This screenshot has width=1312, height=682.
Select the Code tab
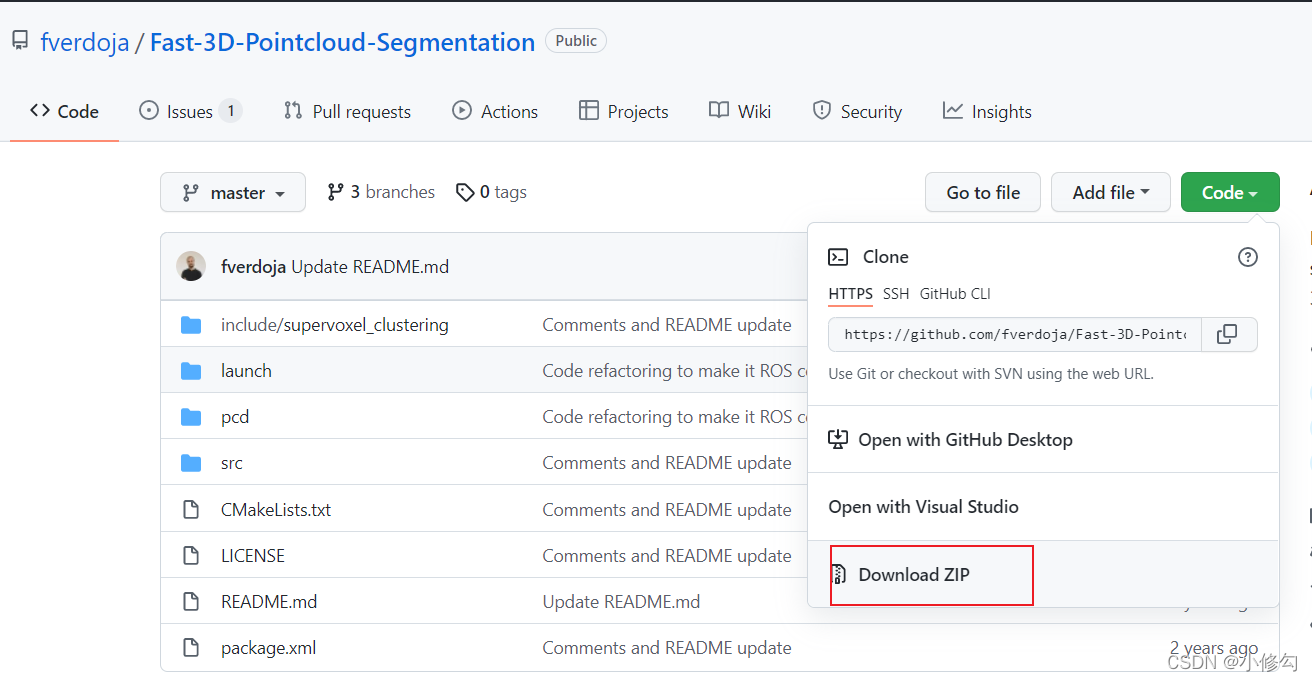(64, 112)
